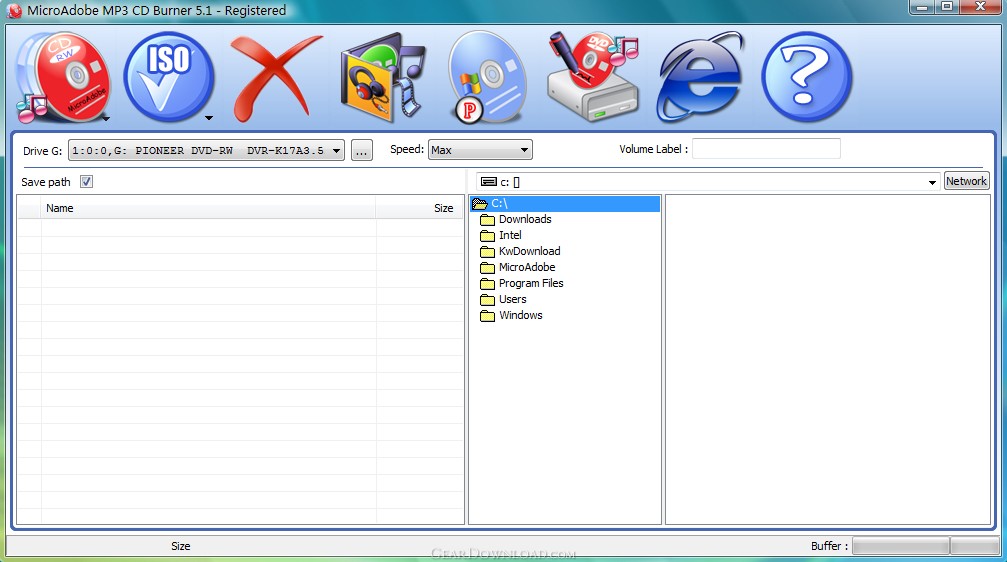Click the blue ISO image icon
The width and height of the screenshot is (1007, 562).
(x=168, y=77)
